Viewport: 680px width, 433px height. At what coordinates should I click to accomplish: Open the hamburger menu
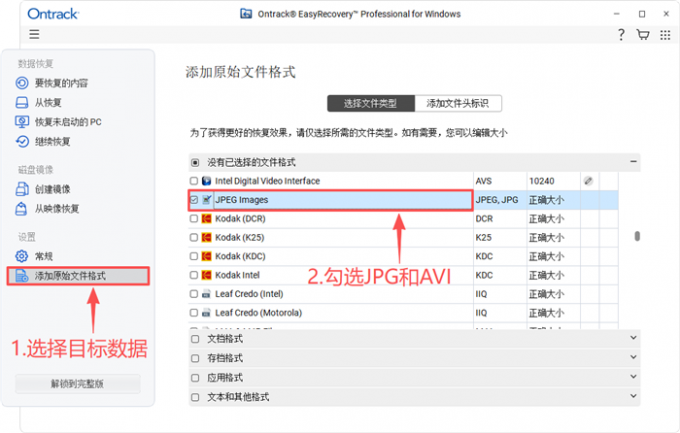(34, 34)
